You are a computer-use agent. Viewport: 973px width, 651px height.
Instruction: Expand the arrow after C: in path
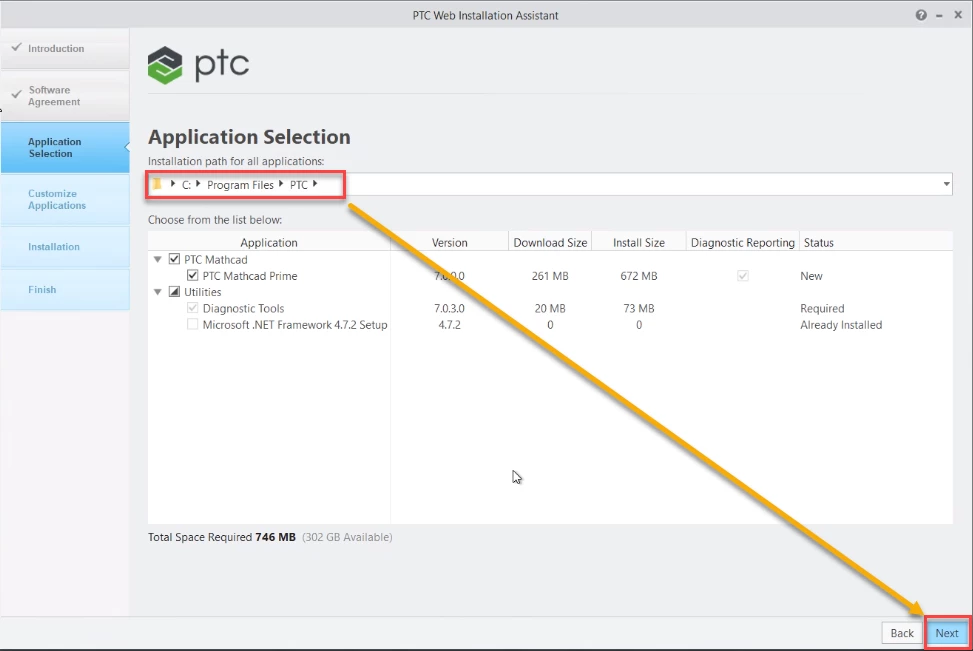(198, 184)
